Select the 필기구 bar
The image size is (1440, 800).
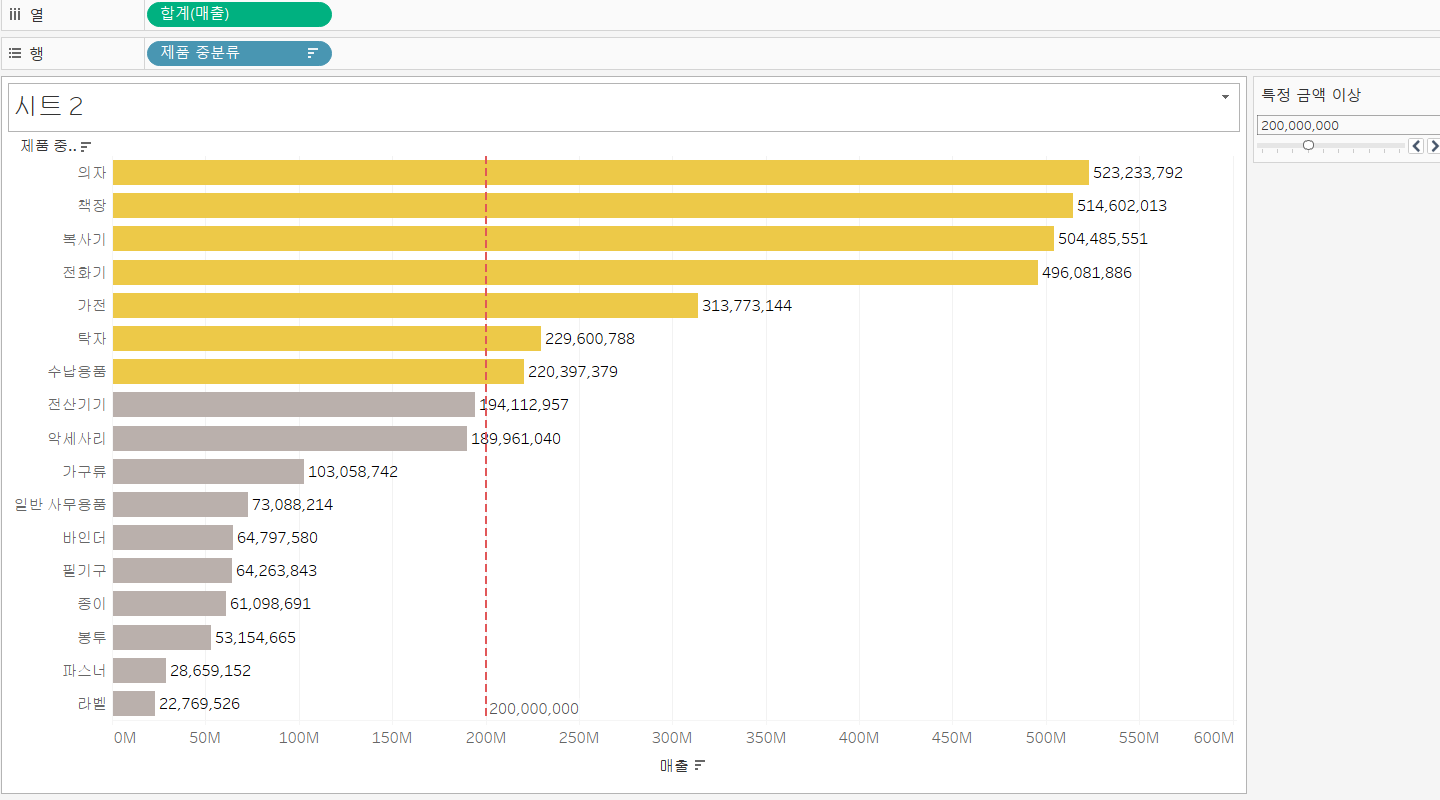[172, 571]
